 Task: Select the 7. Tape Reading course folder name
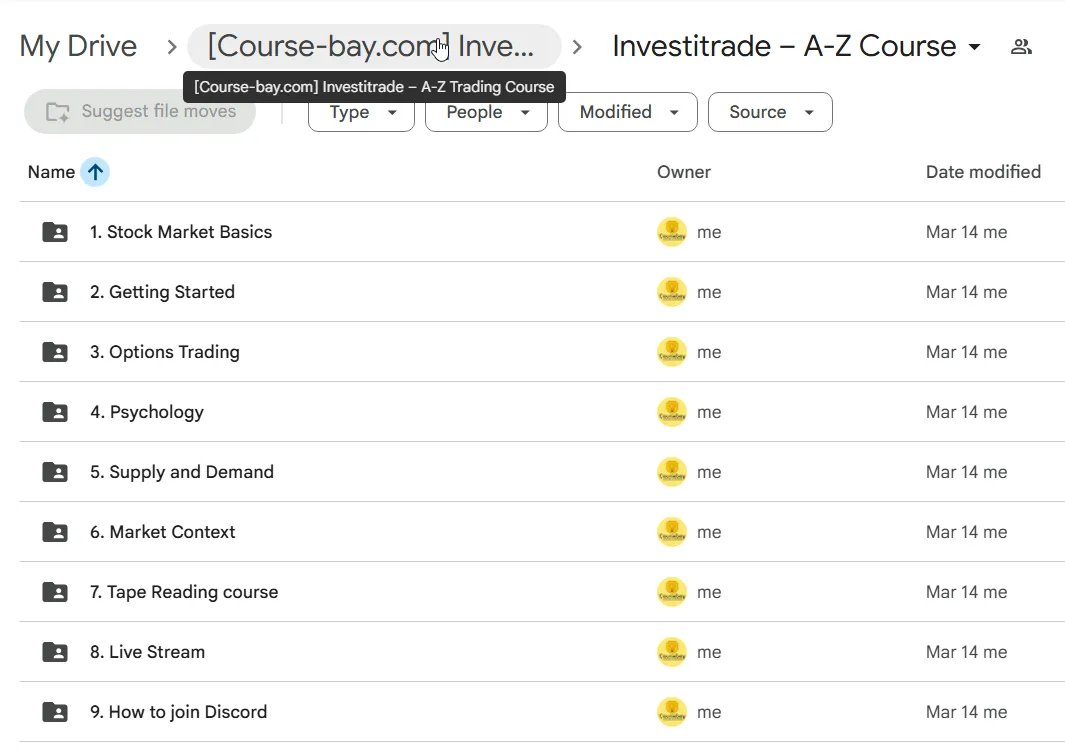184,592
